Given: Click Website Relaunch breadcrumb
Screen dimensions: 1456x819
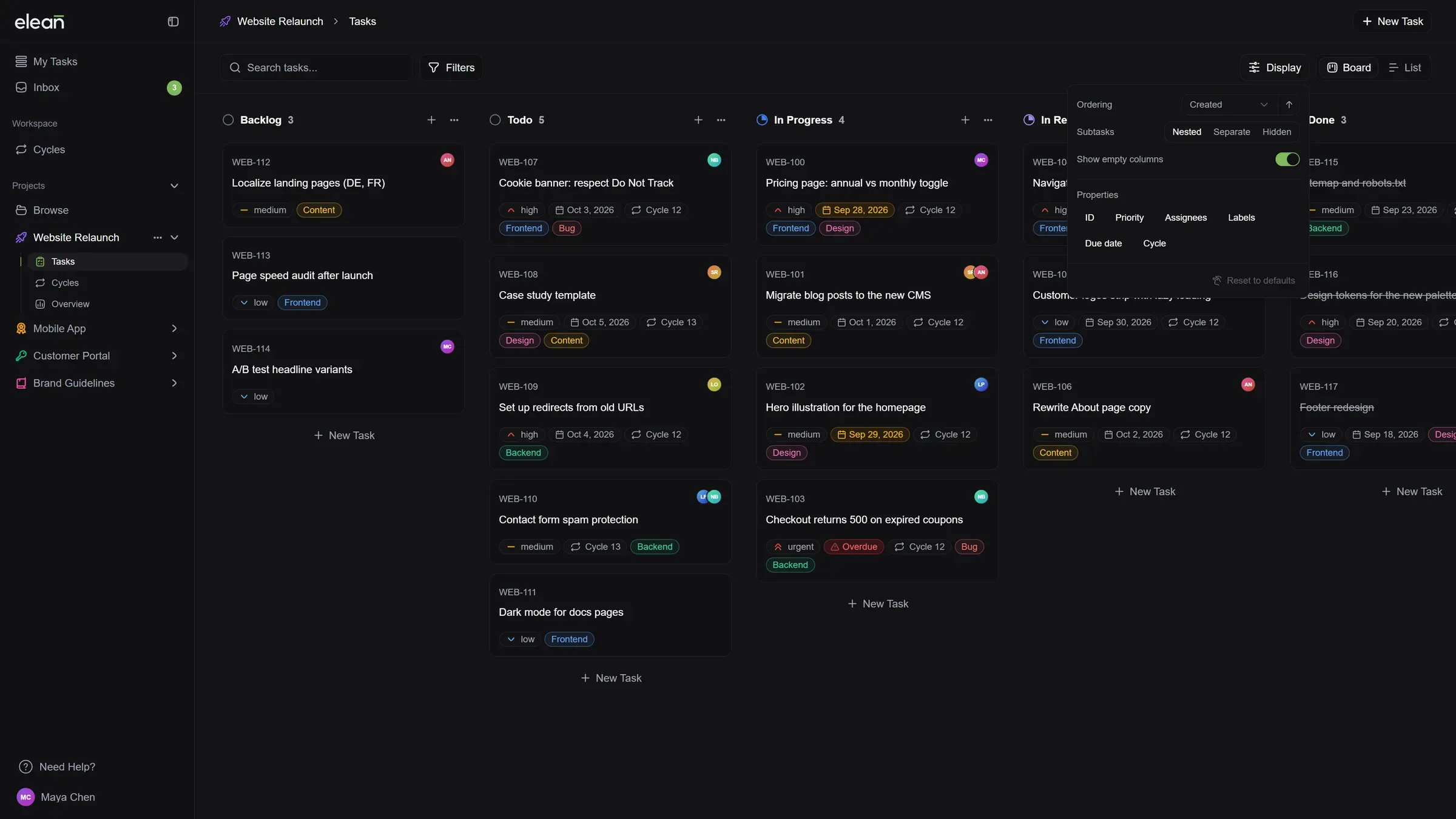Looking at the screenshot, I should (x=280, y=21).
